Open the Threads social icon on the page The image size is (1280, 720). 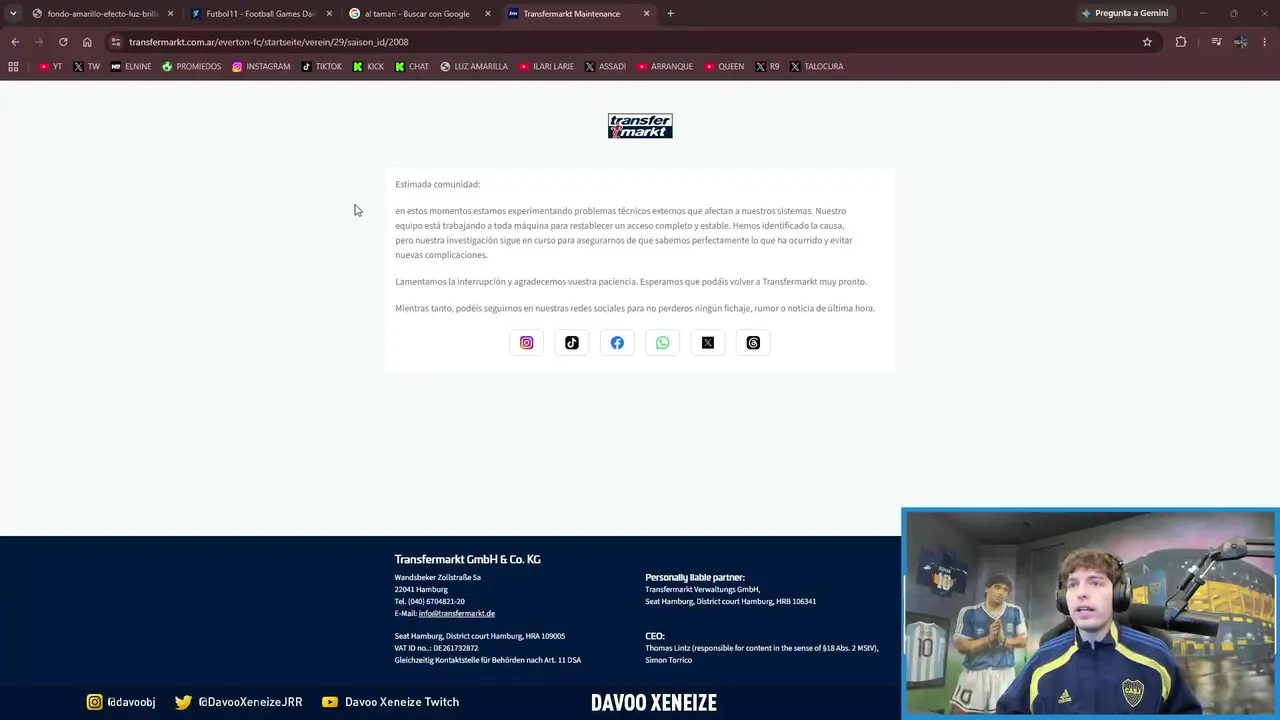point(753,343)
